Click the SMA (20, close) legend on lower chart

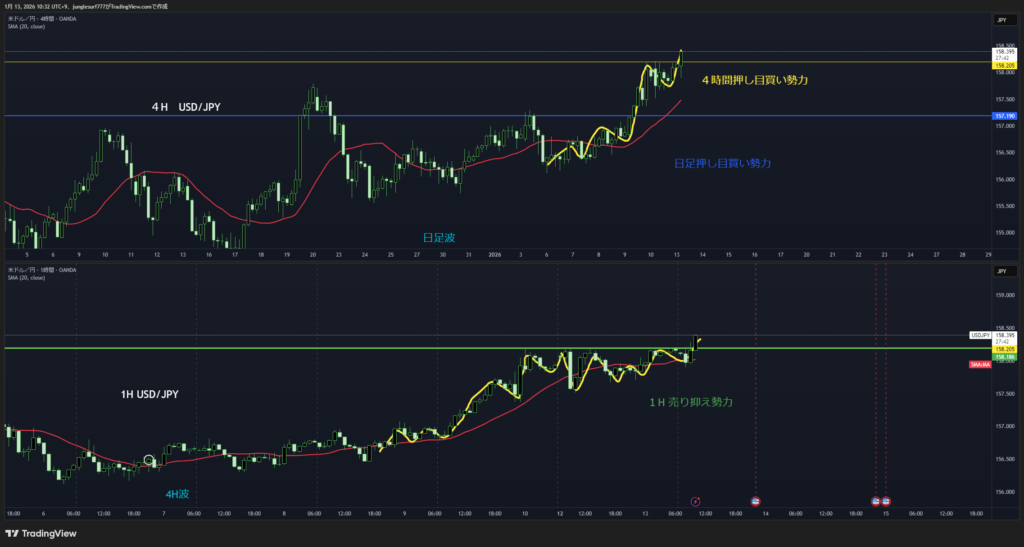27,277
